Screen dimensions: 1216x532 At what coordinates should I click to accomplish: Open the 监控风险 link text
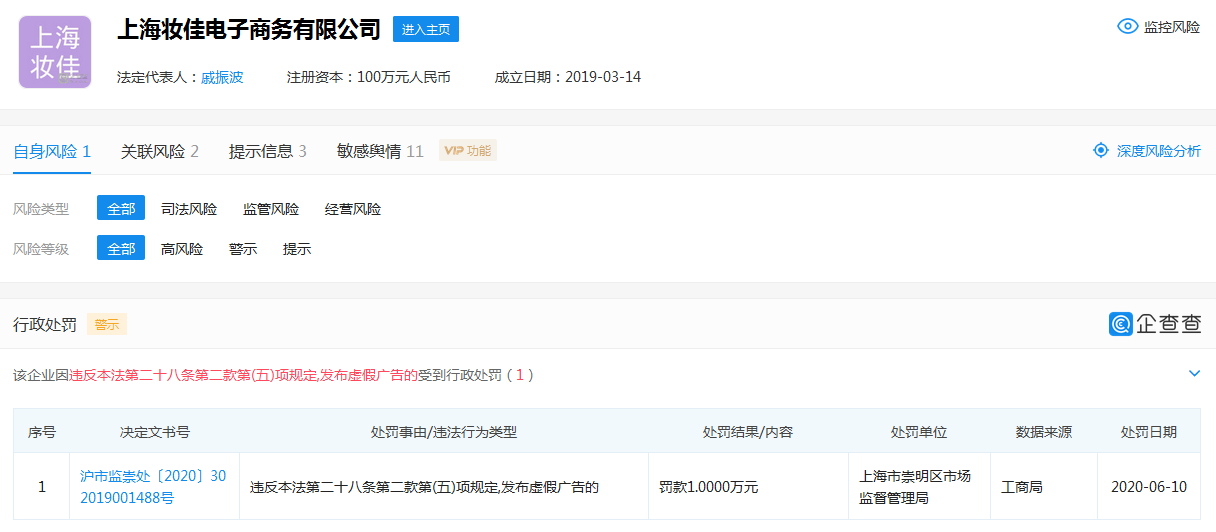pos(1172,27)
